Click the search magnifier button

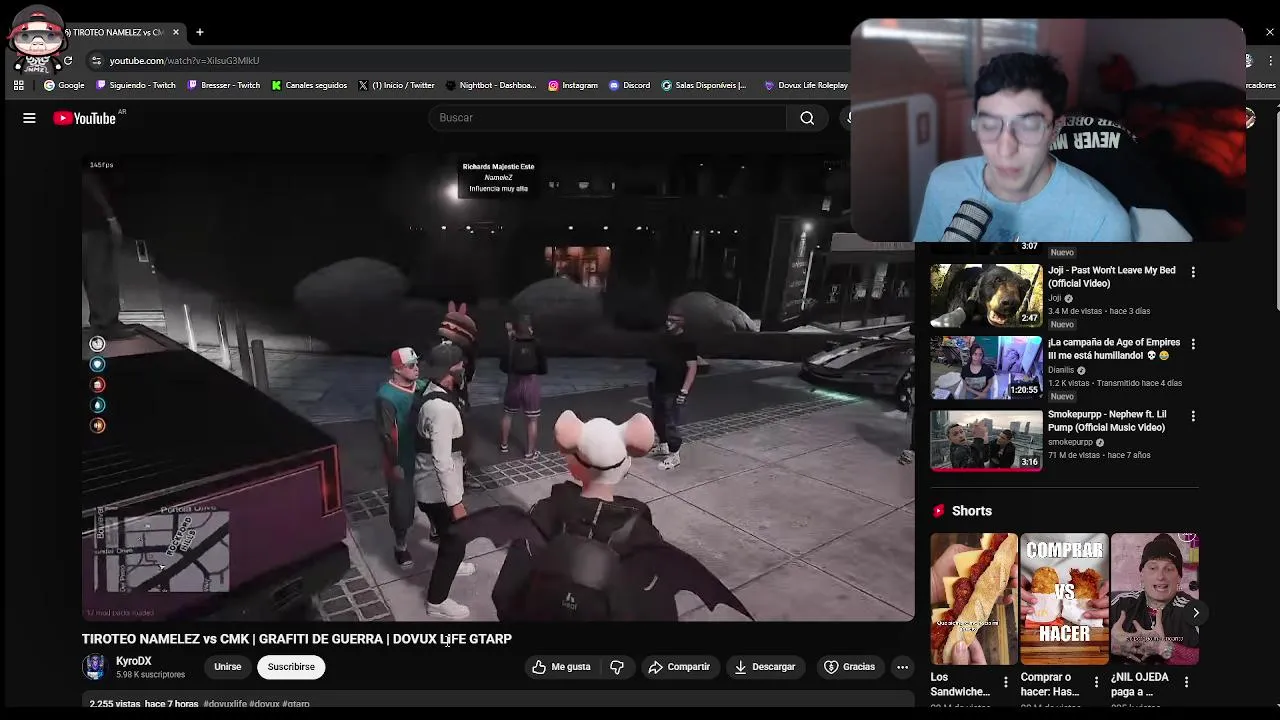pyautogui.click(x=807, y=118)
